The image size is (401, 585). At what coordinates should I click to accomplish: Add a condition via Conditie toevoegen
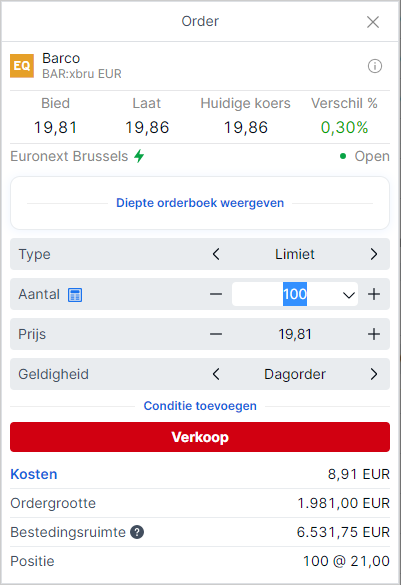click(x=200, y=406)
